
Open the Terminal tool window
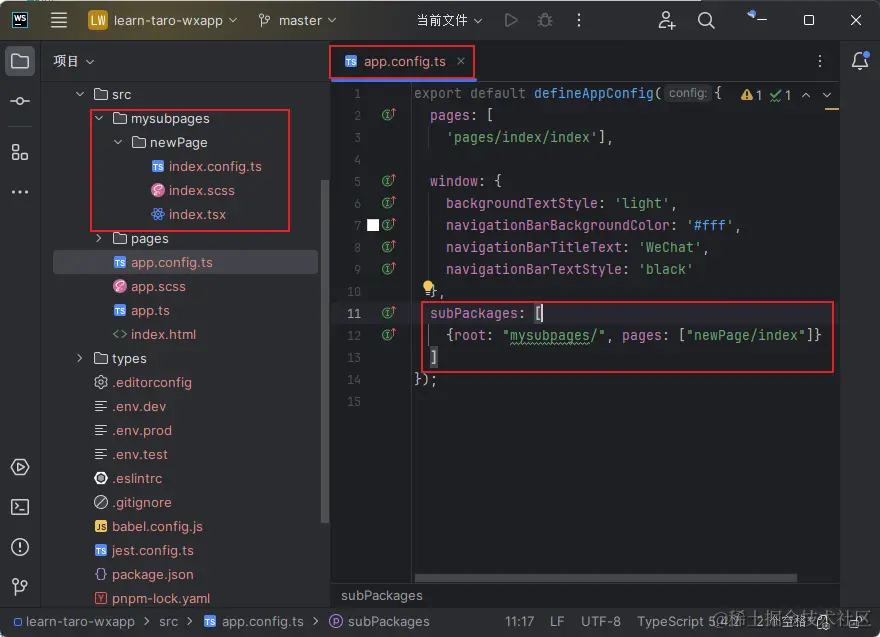20,507
